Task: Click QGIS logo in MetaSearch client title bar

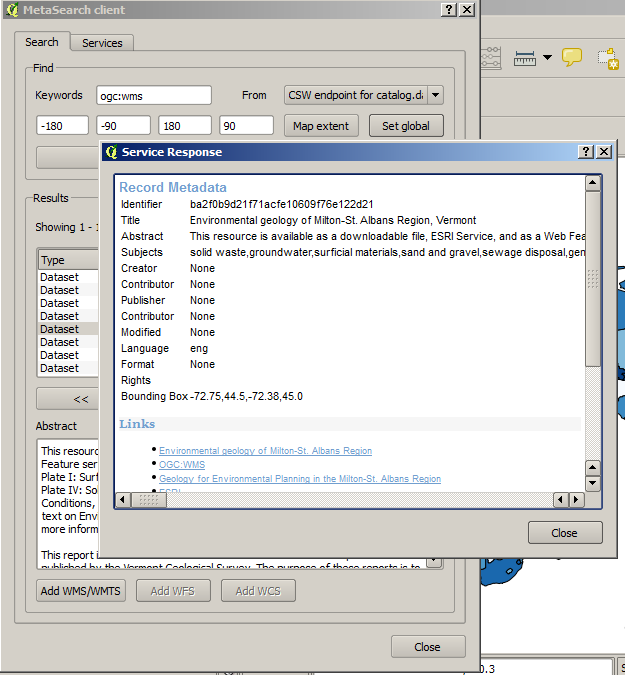Action: point(11,9)
